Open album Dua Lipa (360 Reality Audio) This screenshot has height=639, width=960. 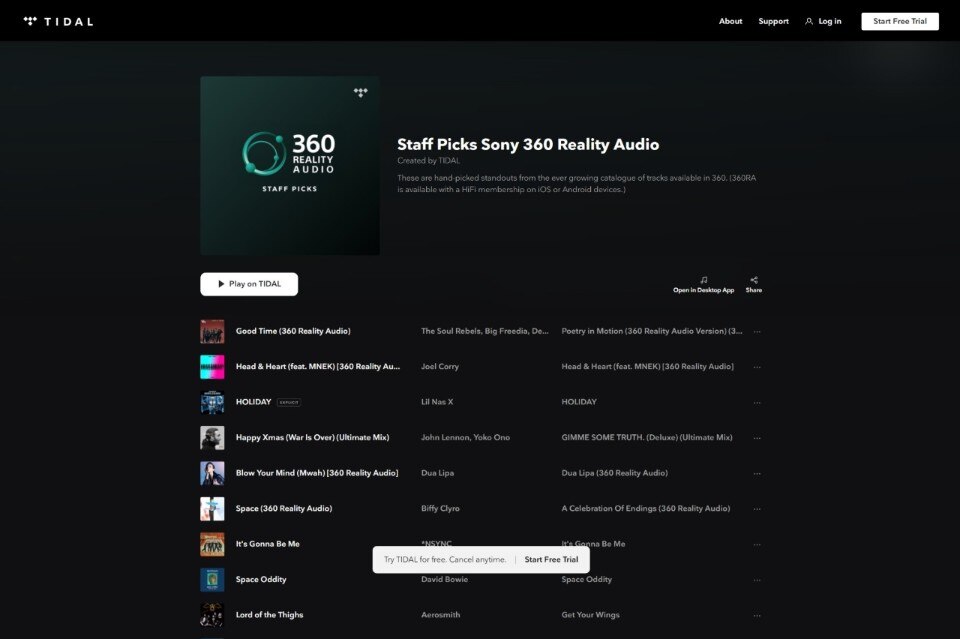[x=614, y=473]
